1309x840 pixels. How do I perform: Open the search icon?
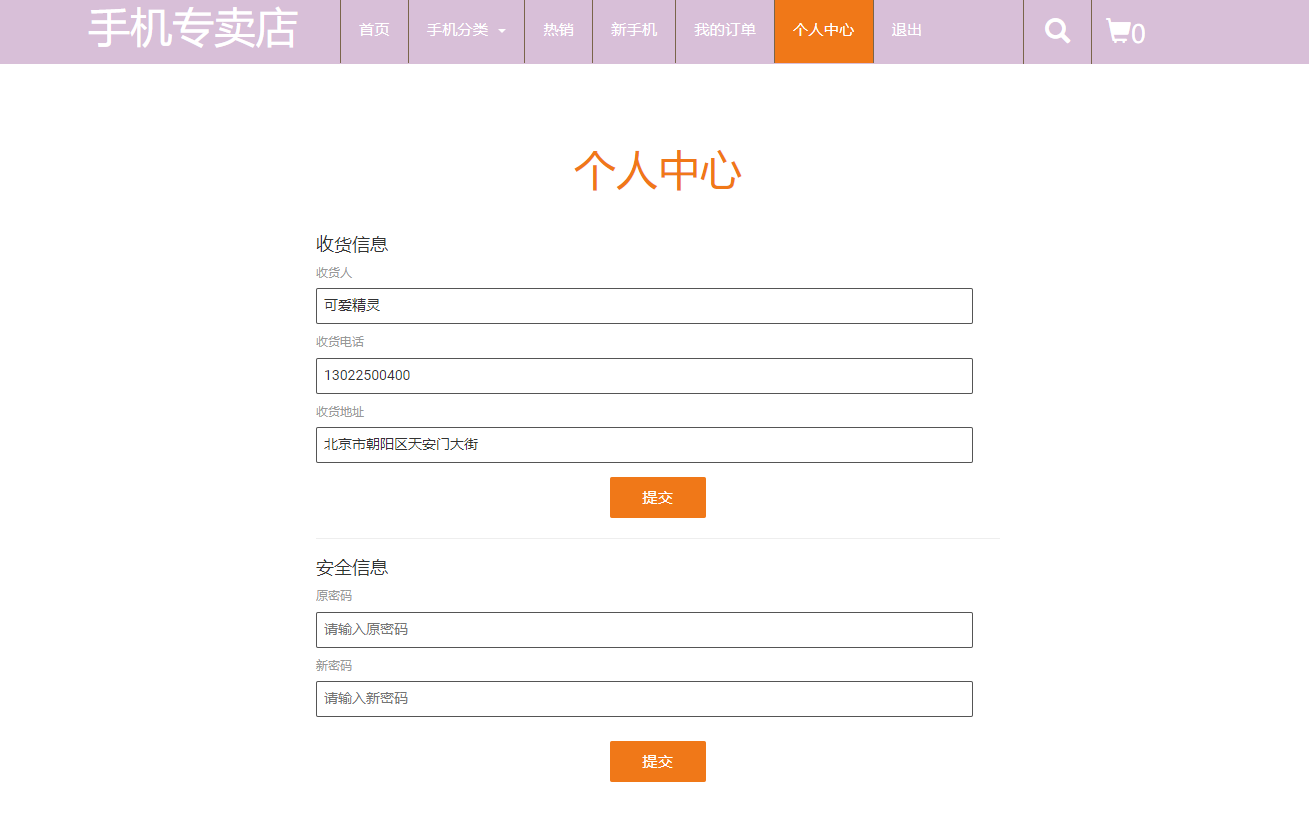pos(1057,31)
